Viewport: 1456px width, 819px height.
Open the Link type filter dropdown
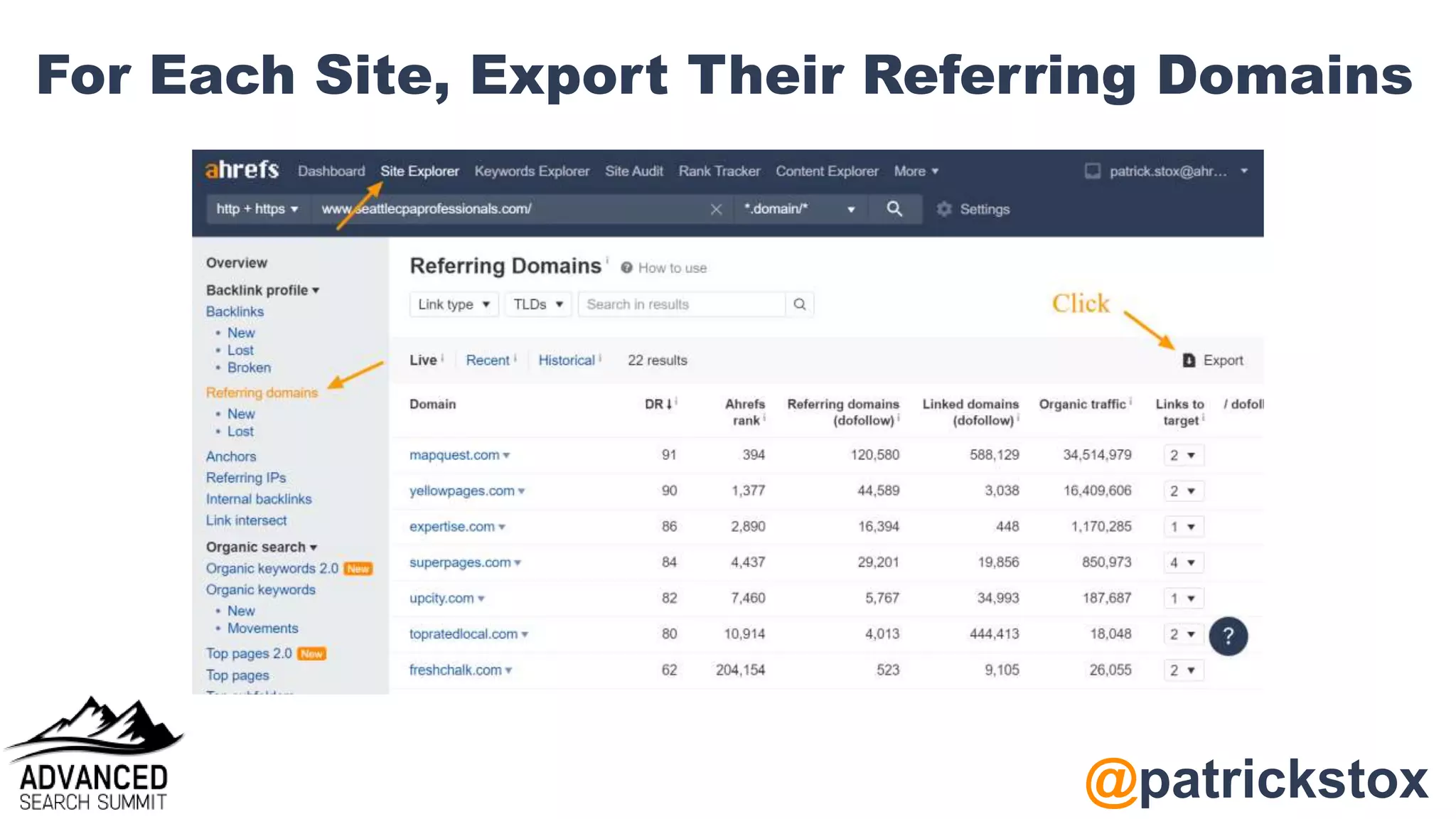click(x=454, y=304)
